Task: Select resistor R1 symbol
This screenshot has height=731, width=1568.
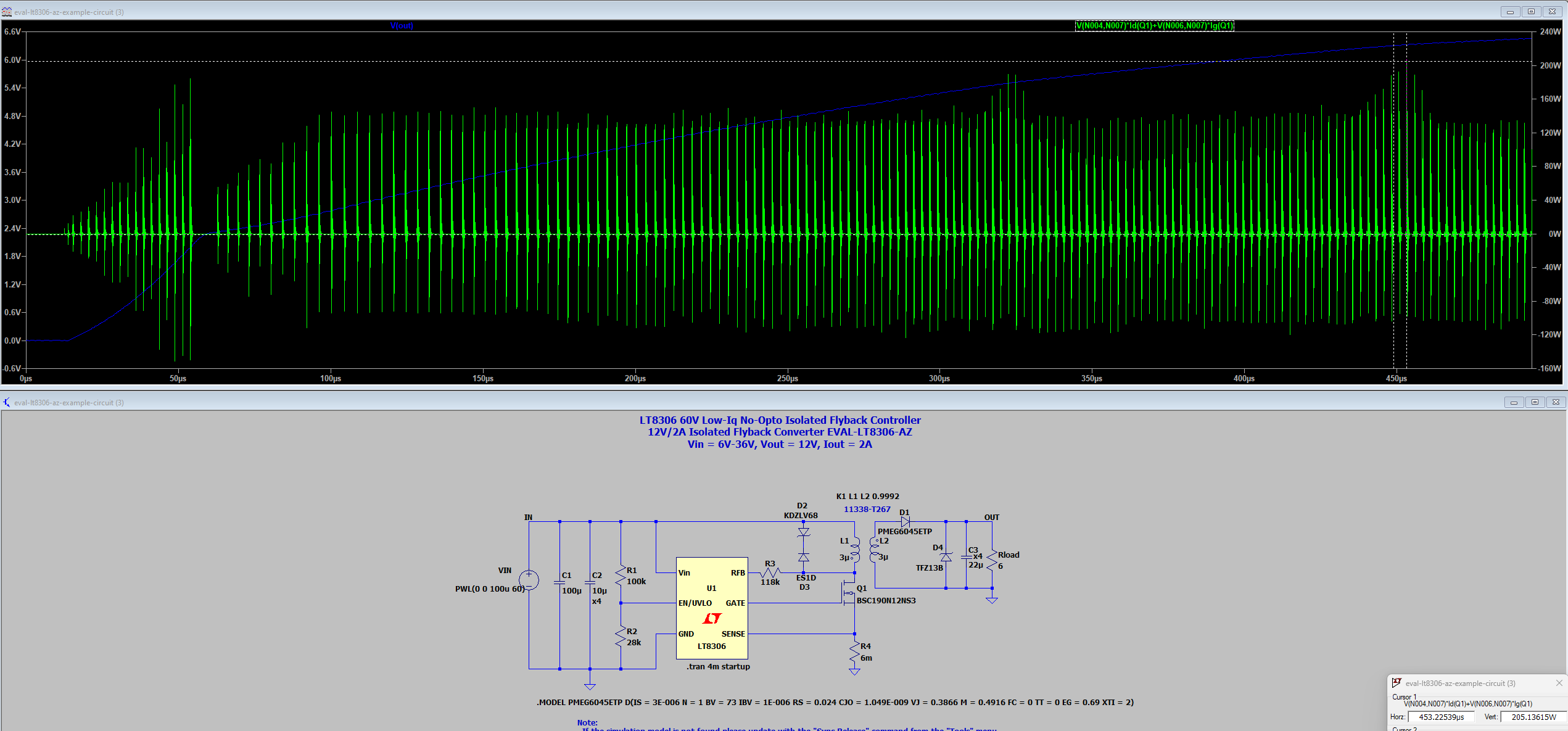Action: 621,576
